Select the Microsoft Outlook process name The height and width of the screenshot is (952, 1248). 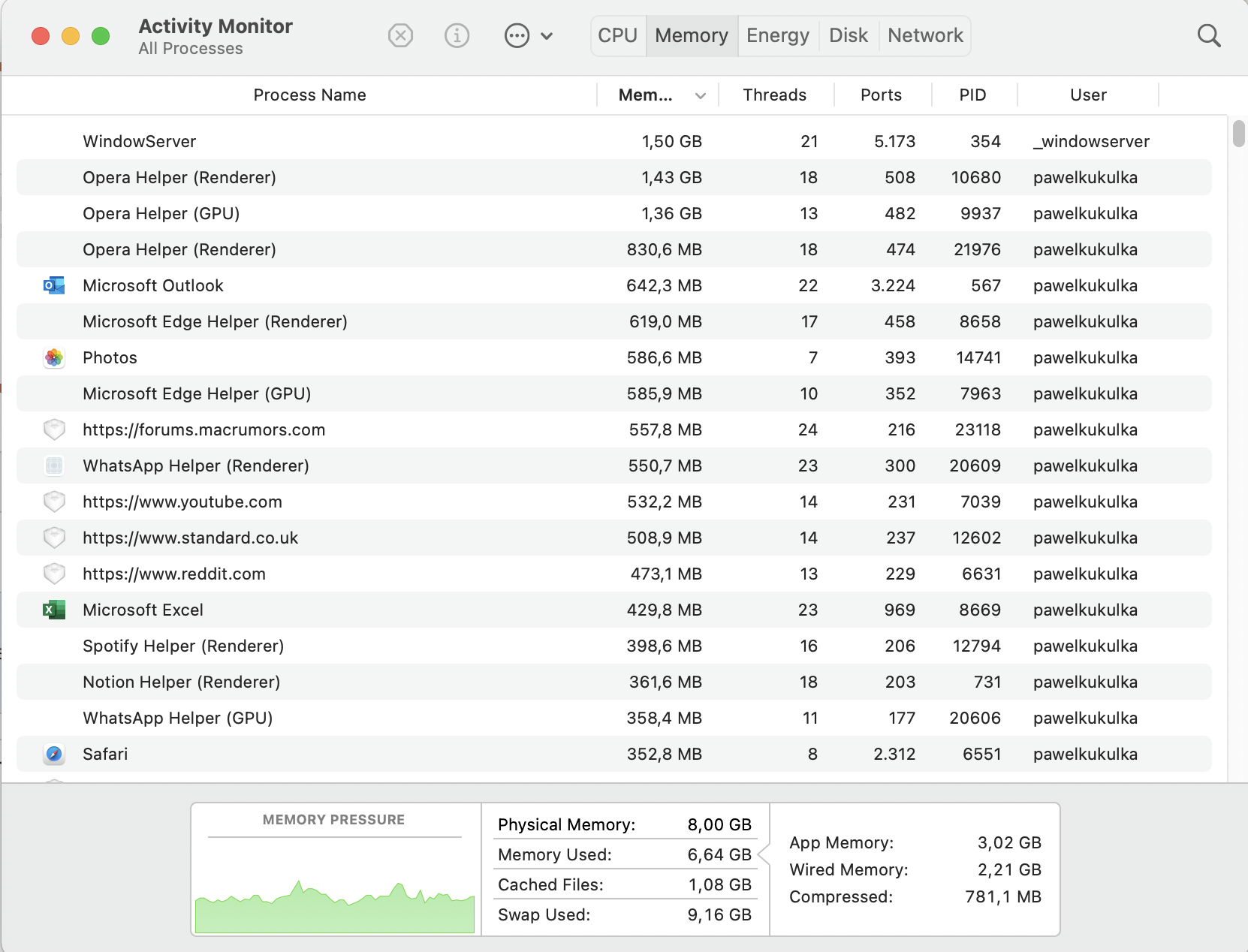click(x=153, y=285)
